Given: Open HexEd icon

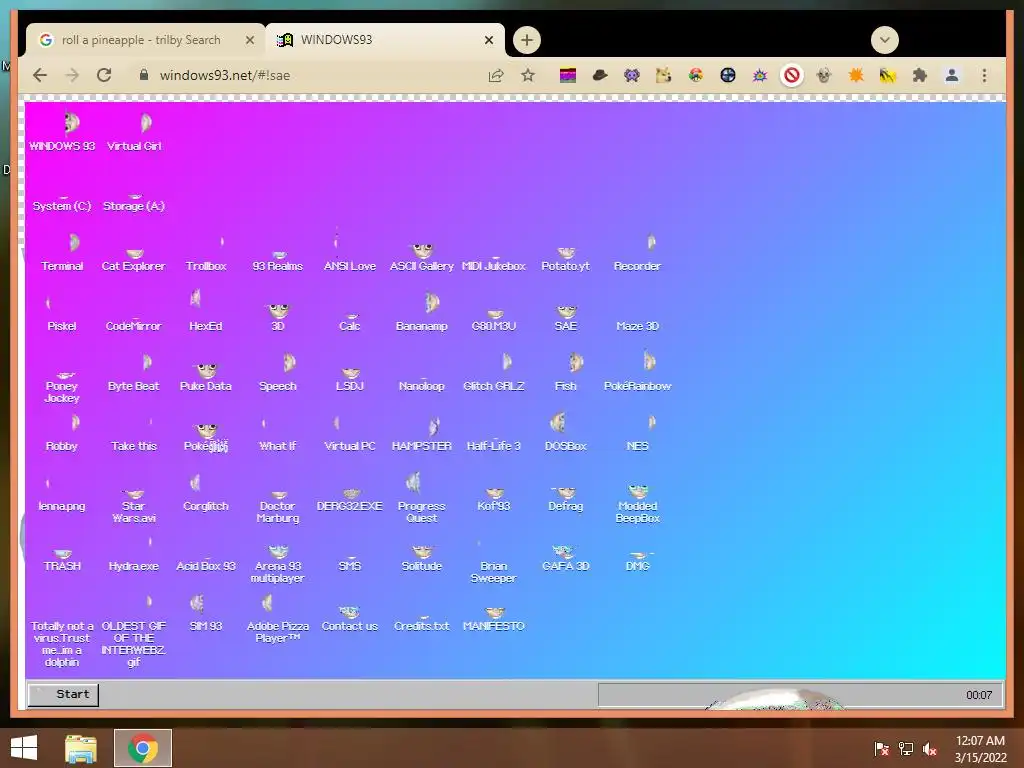Looking at the screenshot, I should coord(206,312).
